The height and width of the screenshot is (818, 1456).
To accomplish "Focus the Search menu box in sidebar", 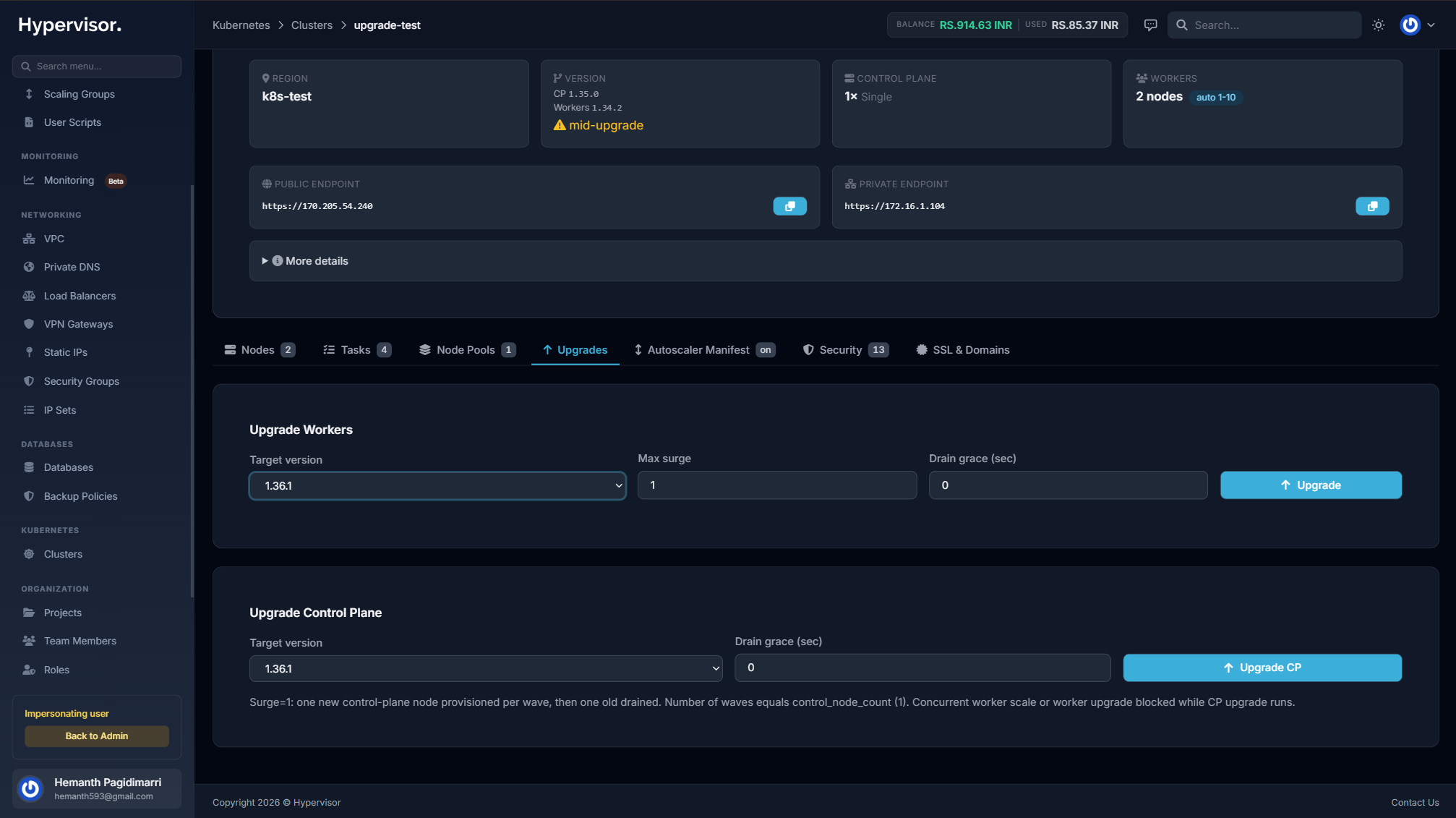I will tap(97, 67).
